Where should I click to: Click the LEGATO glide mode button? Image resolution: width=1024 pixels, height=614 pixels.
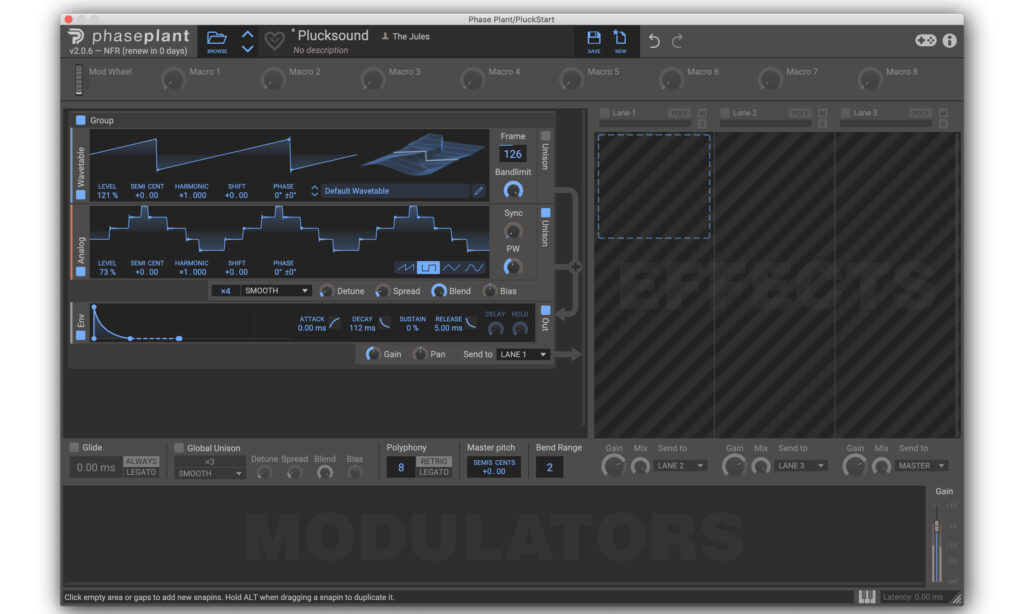pos(141,472)
